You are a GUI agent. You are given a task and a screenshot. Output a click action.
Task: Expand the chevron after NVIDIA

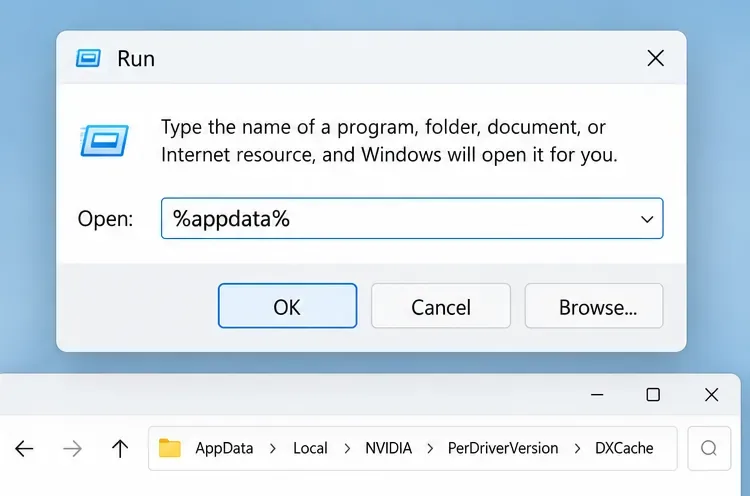(x=430, y=449)
